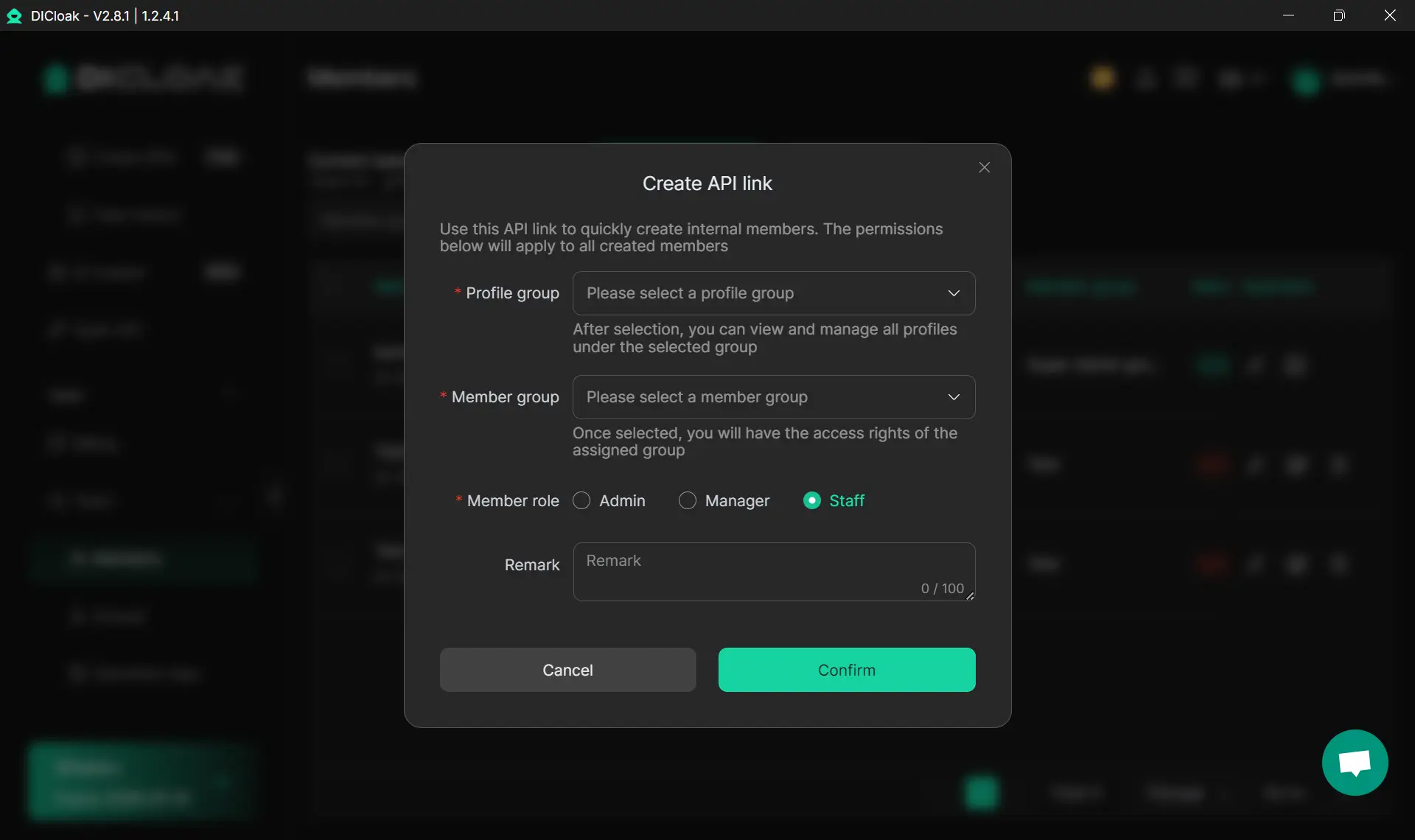Click the DICloak logo in title bar
This screenshot has width=1415, height=840.
(x=14, y=15)
